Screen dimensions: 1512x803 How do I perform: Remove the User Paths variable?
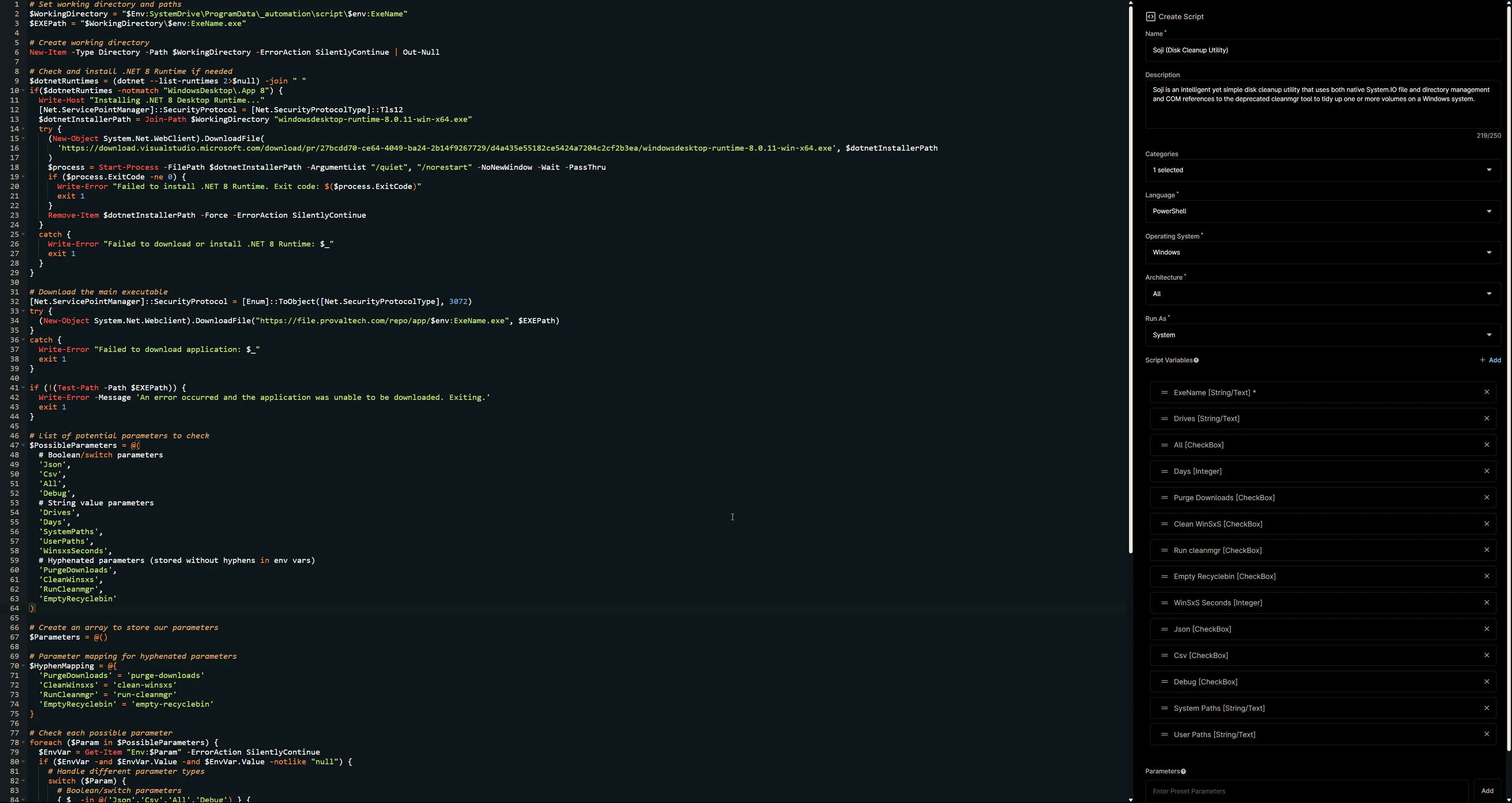click(x=1486, y=734)
